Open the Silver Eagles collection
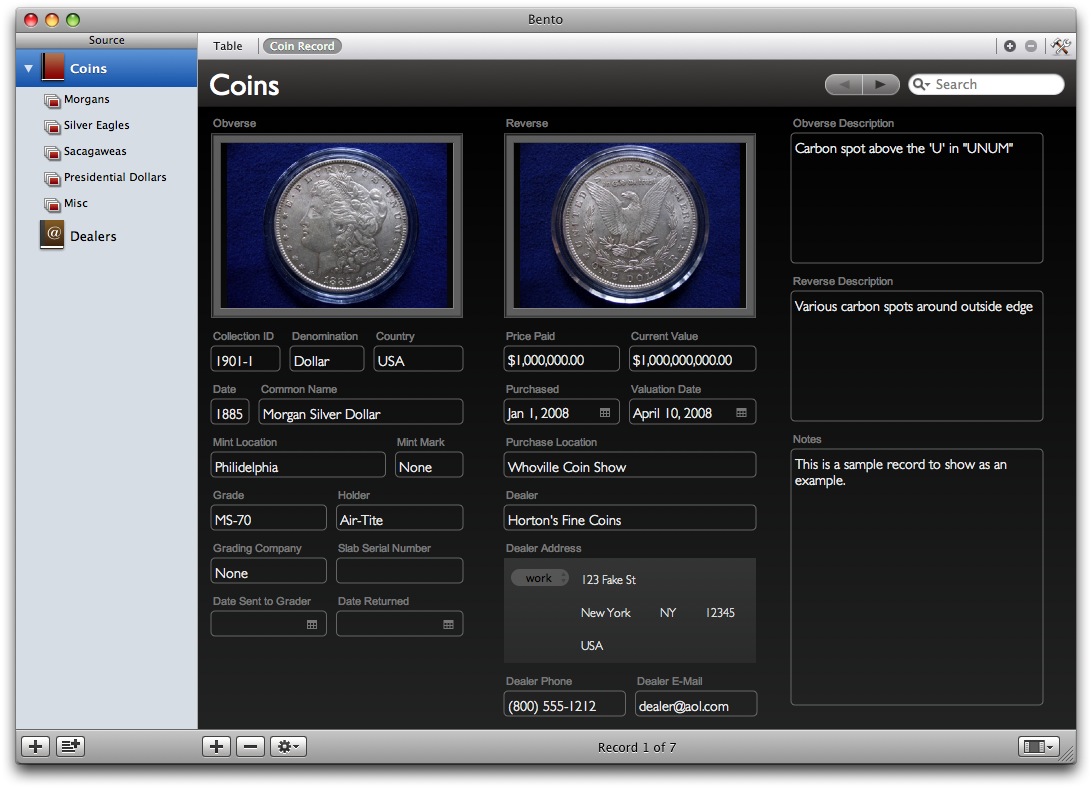1092x788 pixels. pyautogui.click(x=96, y=125)
